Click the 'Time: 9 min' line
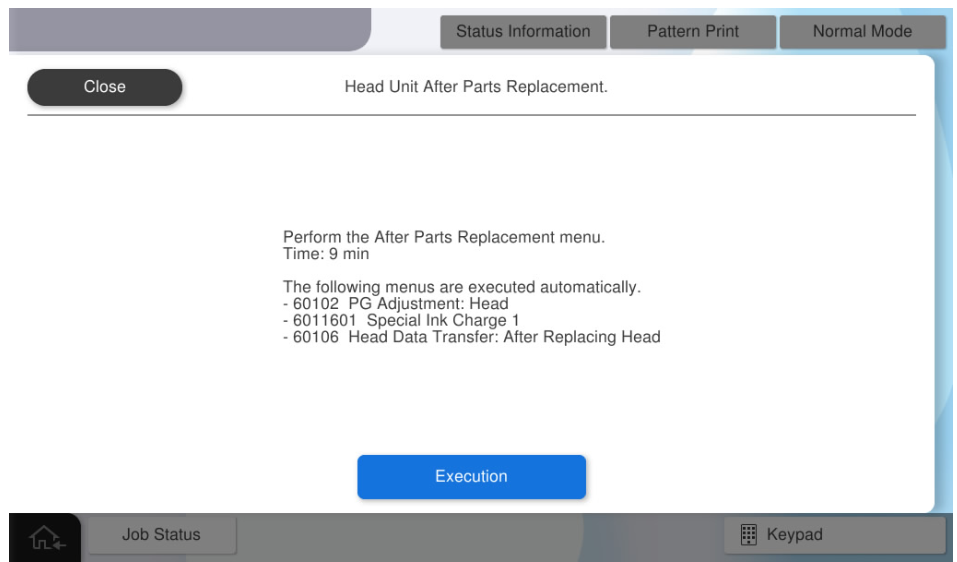The width and height of the screenshot is (957, 562). [326, 254]
